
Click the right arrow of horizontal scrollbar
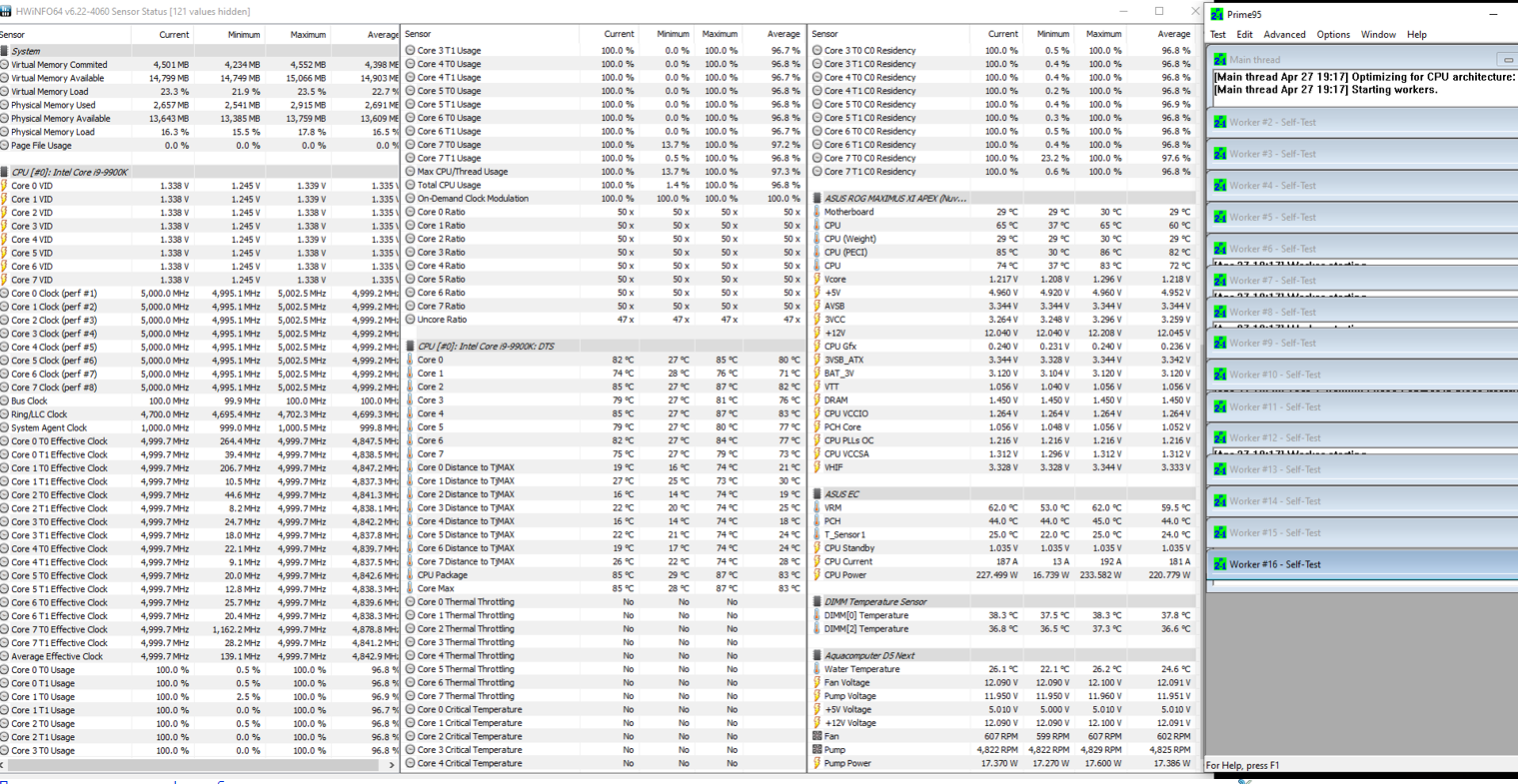[391, 765]
